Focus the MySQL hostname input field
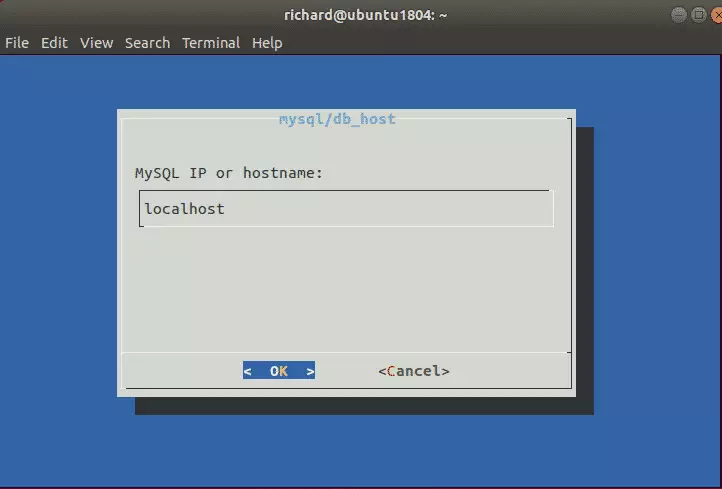 (x=346, y=209)
